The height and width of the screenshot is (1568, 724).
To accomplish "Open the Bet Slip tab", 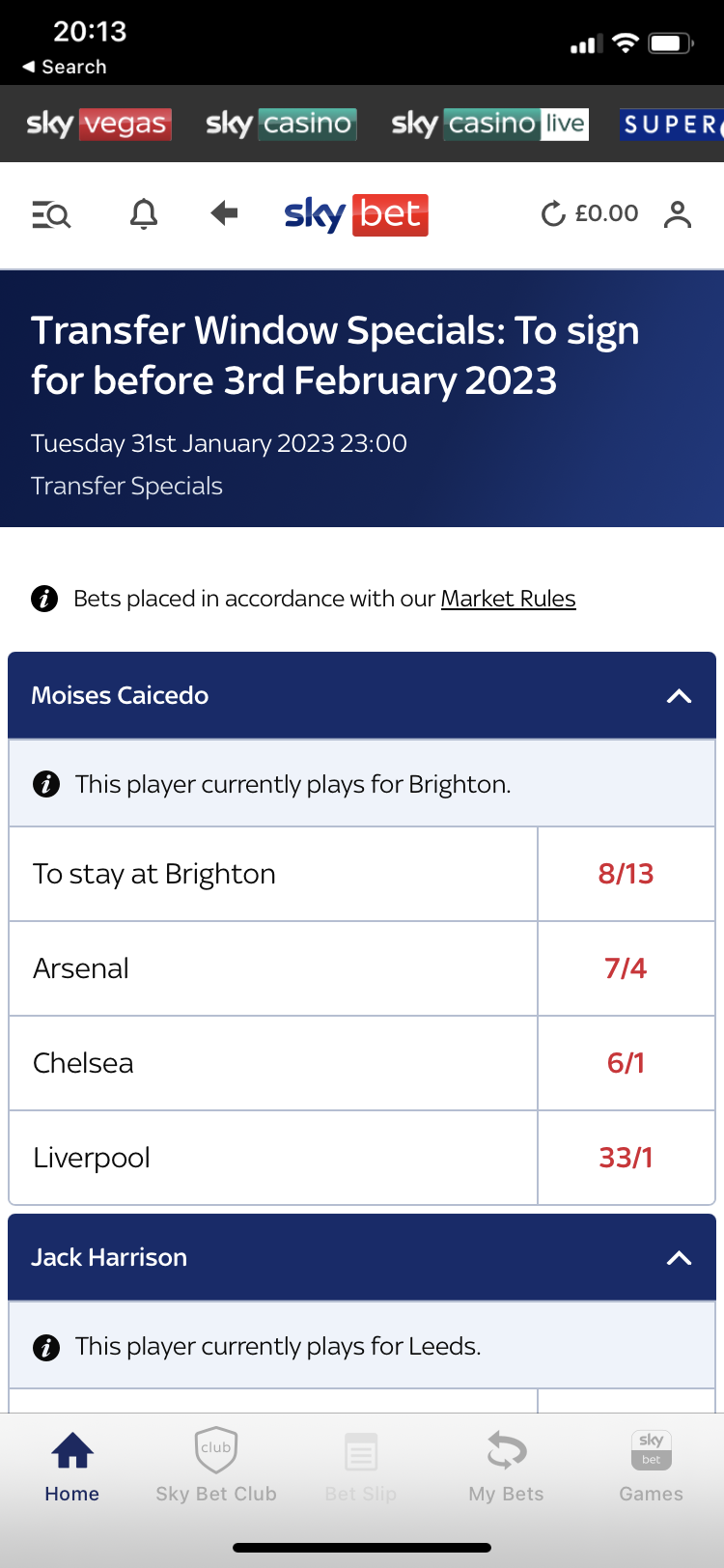I will (361, 1465).
